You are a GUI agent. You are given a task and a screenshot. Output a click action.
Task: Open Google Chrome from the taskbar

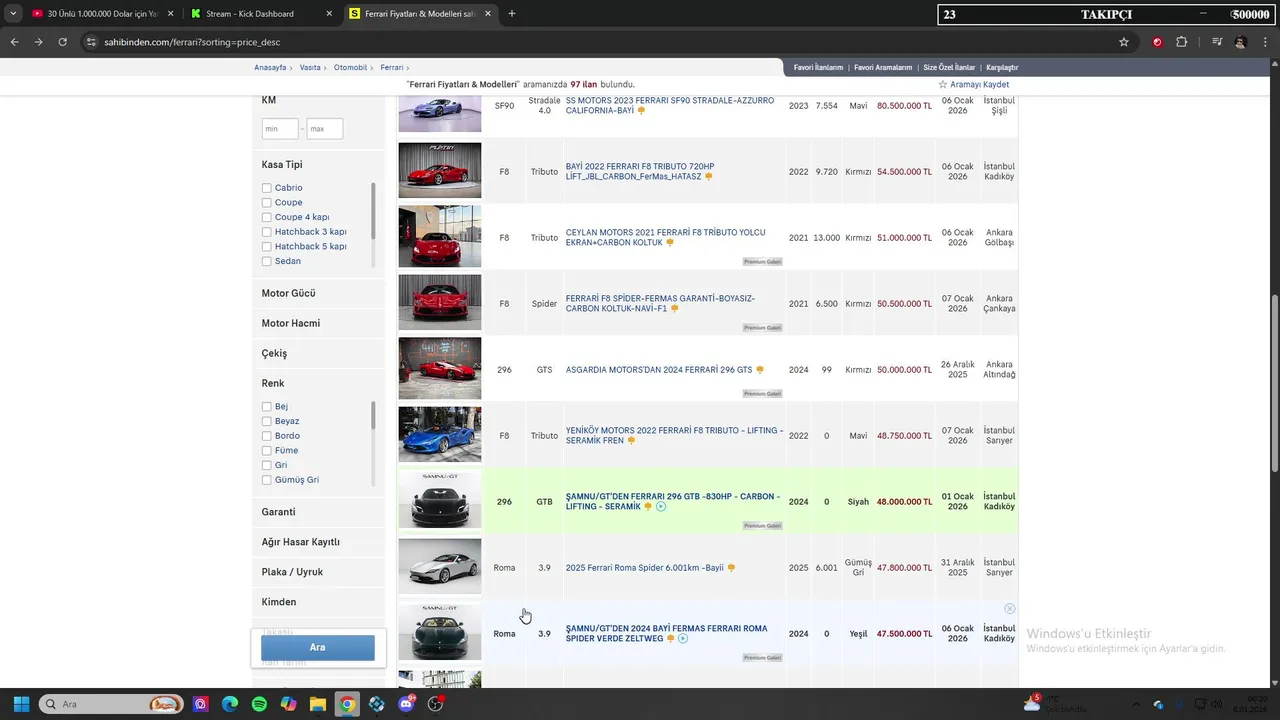(x=346, y=704)
